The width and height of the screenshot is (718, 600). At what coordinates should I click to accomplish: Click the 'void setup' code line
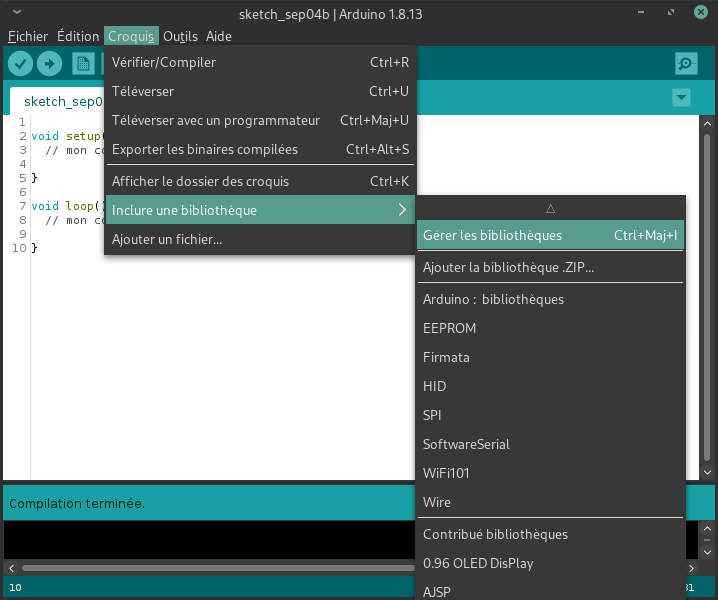68,136
